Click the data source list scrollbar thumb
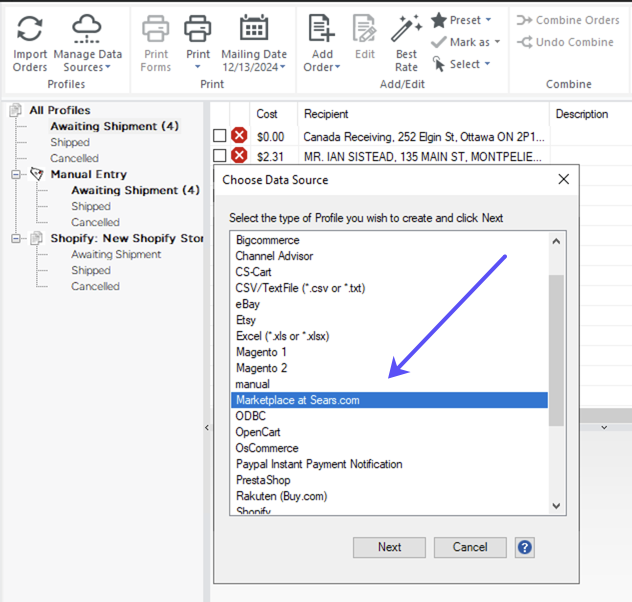Image resolution: width=632 pixels, height=602 pixels. pyautogui.click(x=556, y=350)
